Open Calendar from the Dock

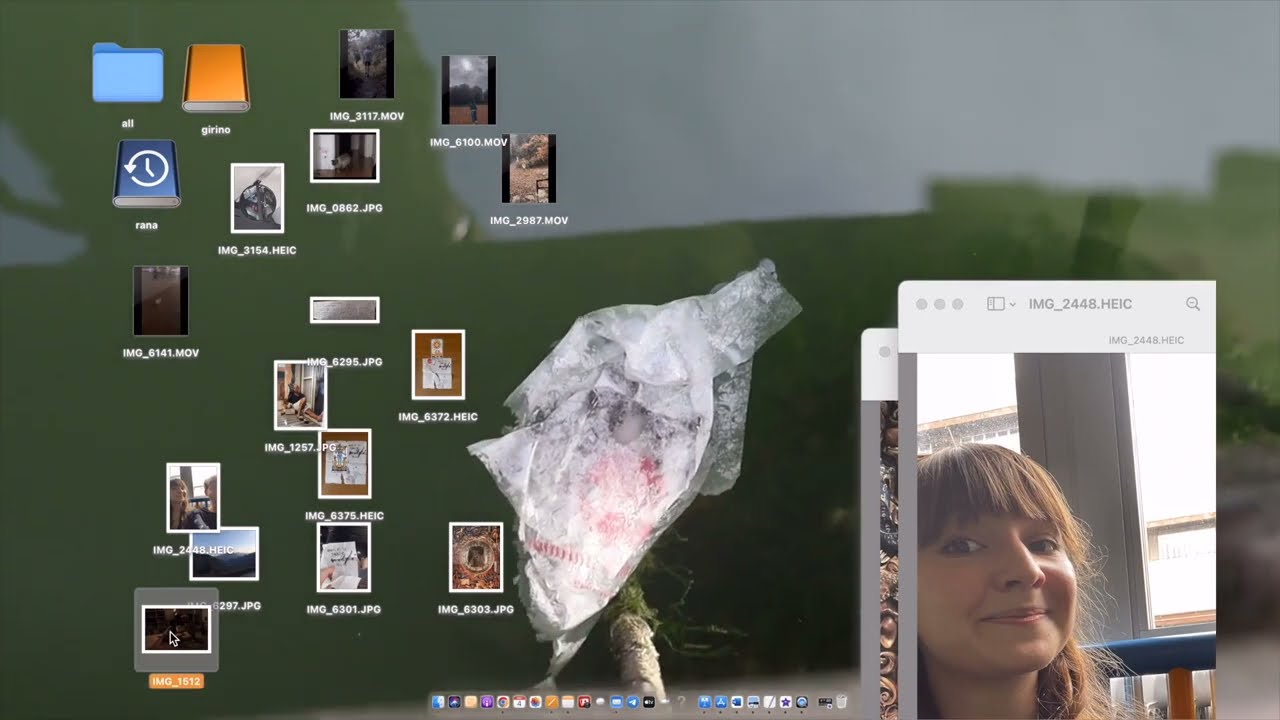(519, 702)
